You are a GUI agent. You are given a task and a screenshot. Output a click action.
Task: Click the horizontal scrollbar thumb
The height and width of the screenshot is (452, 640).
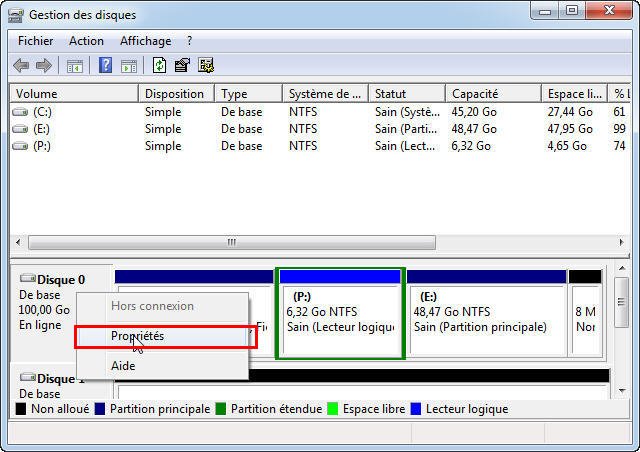click(232, 243)
